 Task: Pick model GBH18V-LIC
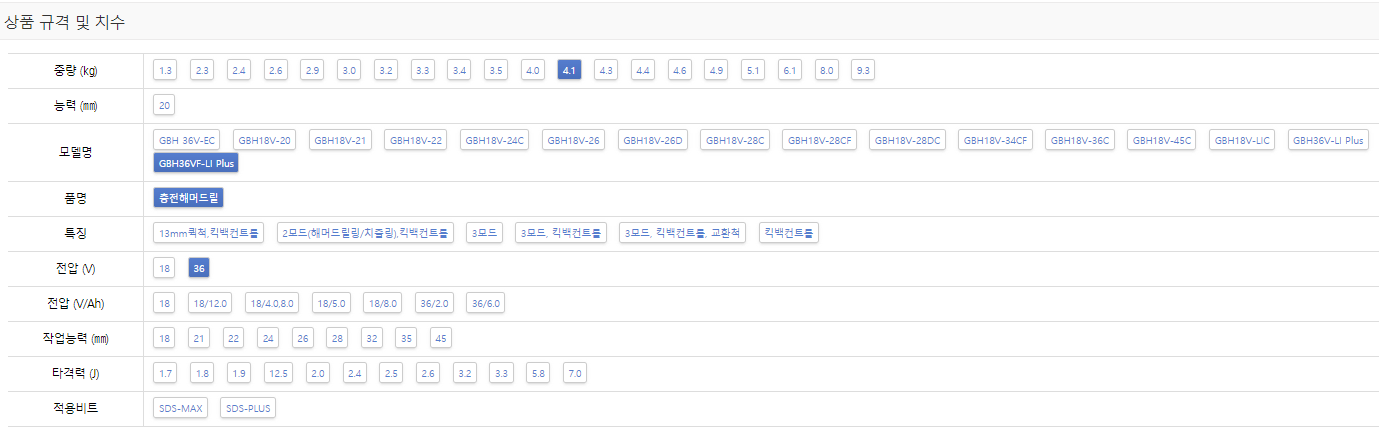(1242, 140)
